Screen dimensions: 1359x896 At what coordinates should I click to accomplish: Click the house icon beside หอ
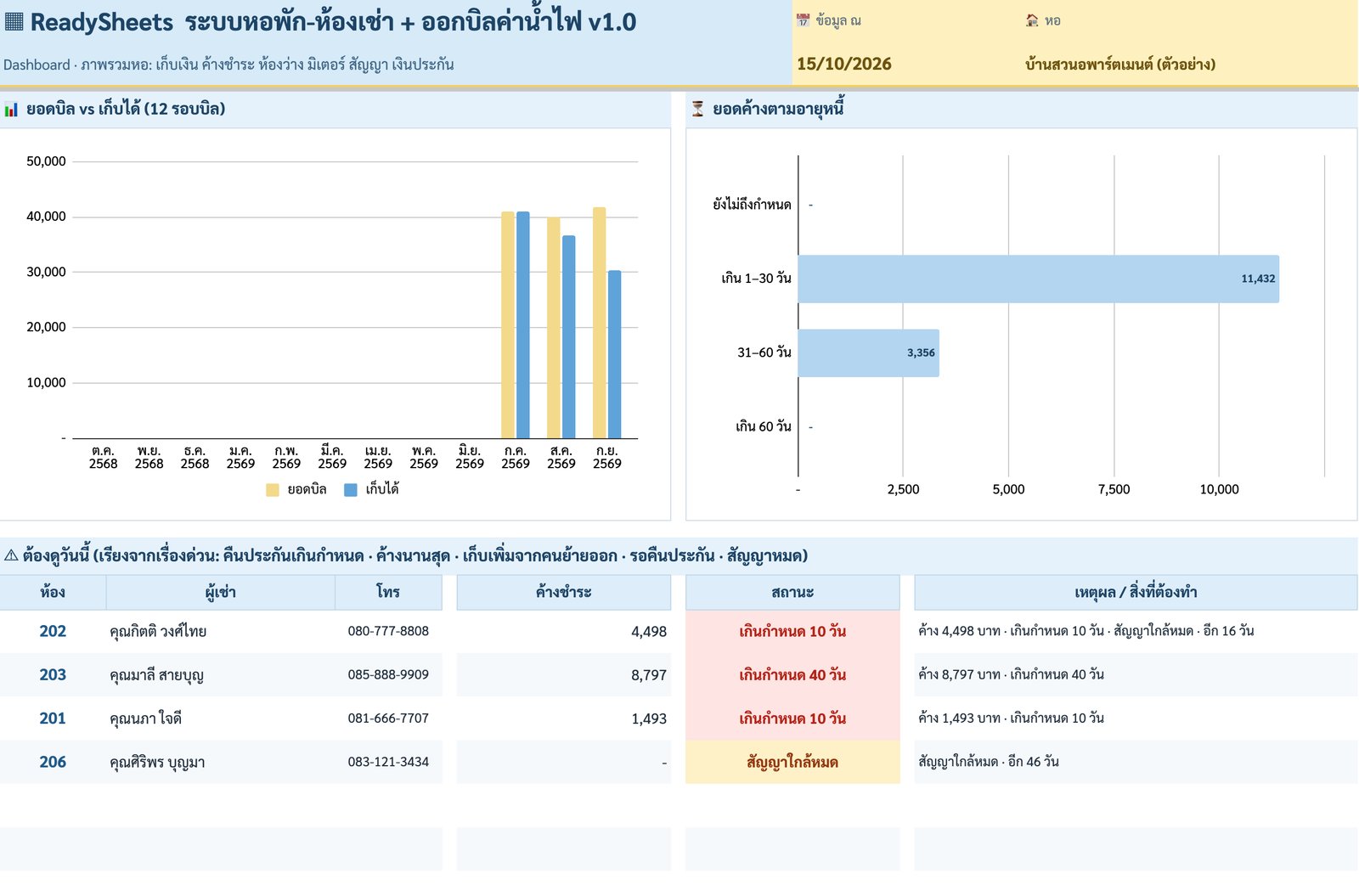coord(1032,20)
